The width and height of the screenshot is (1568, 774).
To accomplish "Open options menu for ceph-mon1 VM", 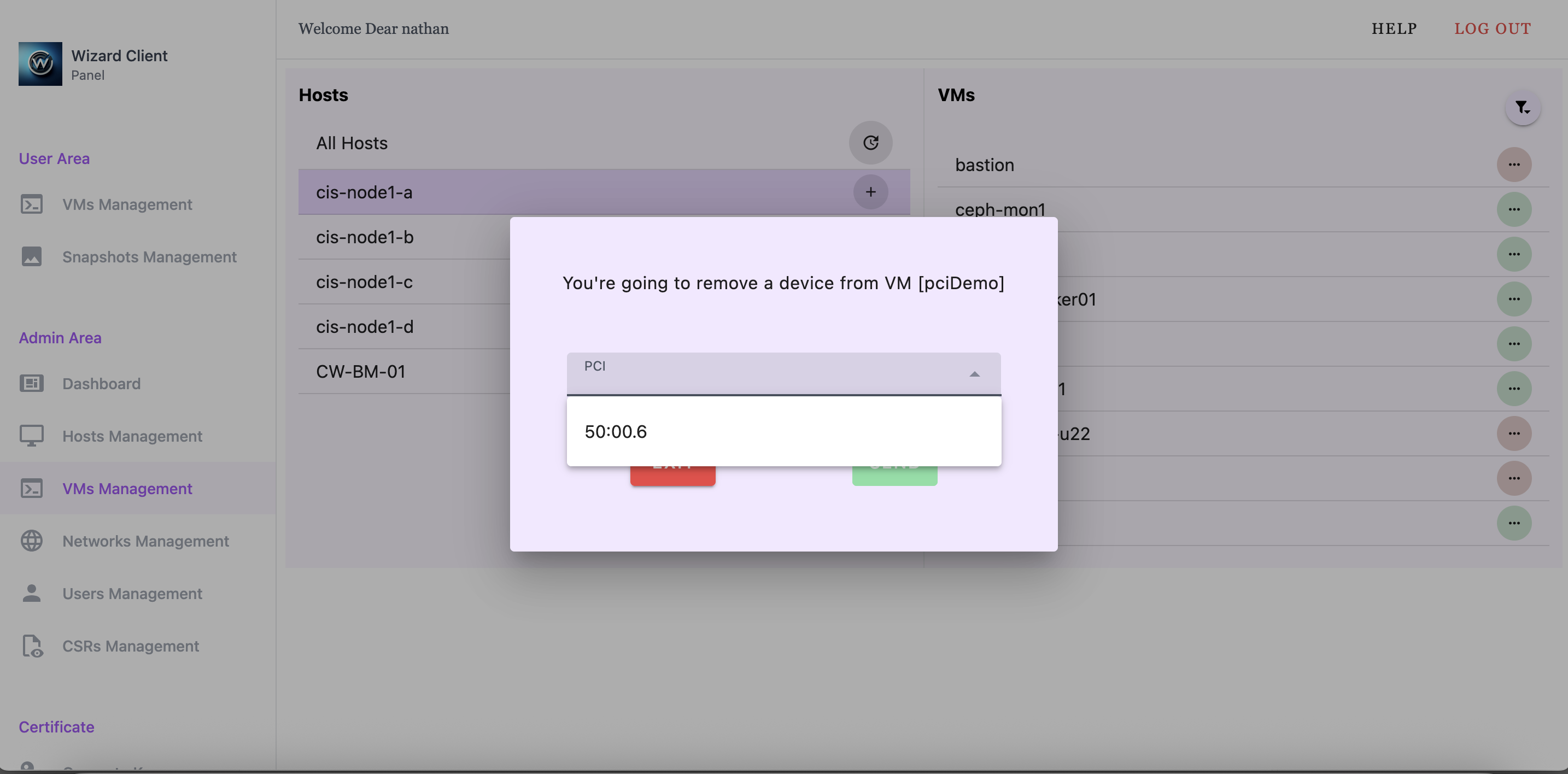I will pos(1515,209).
